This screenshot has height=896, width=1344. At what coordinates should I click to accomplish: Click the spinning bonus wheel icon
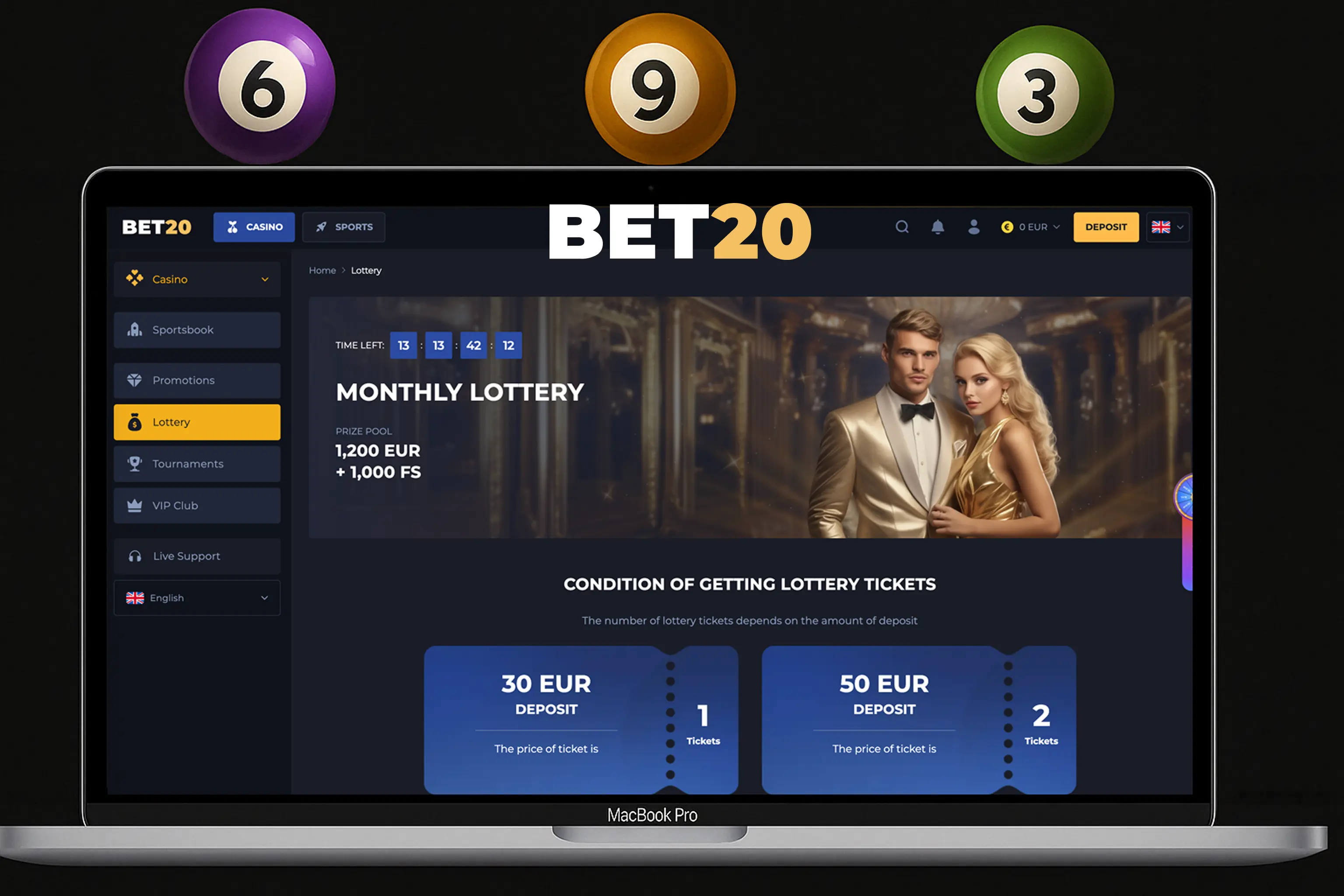click(1183, 497)
